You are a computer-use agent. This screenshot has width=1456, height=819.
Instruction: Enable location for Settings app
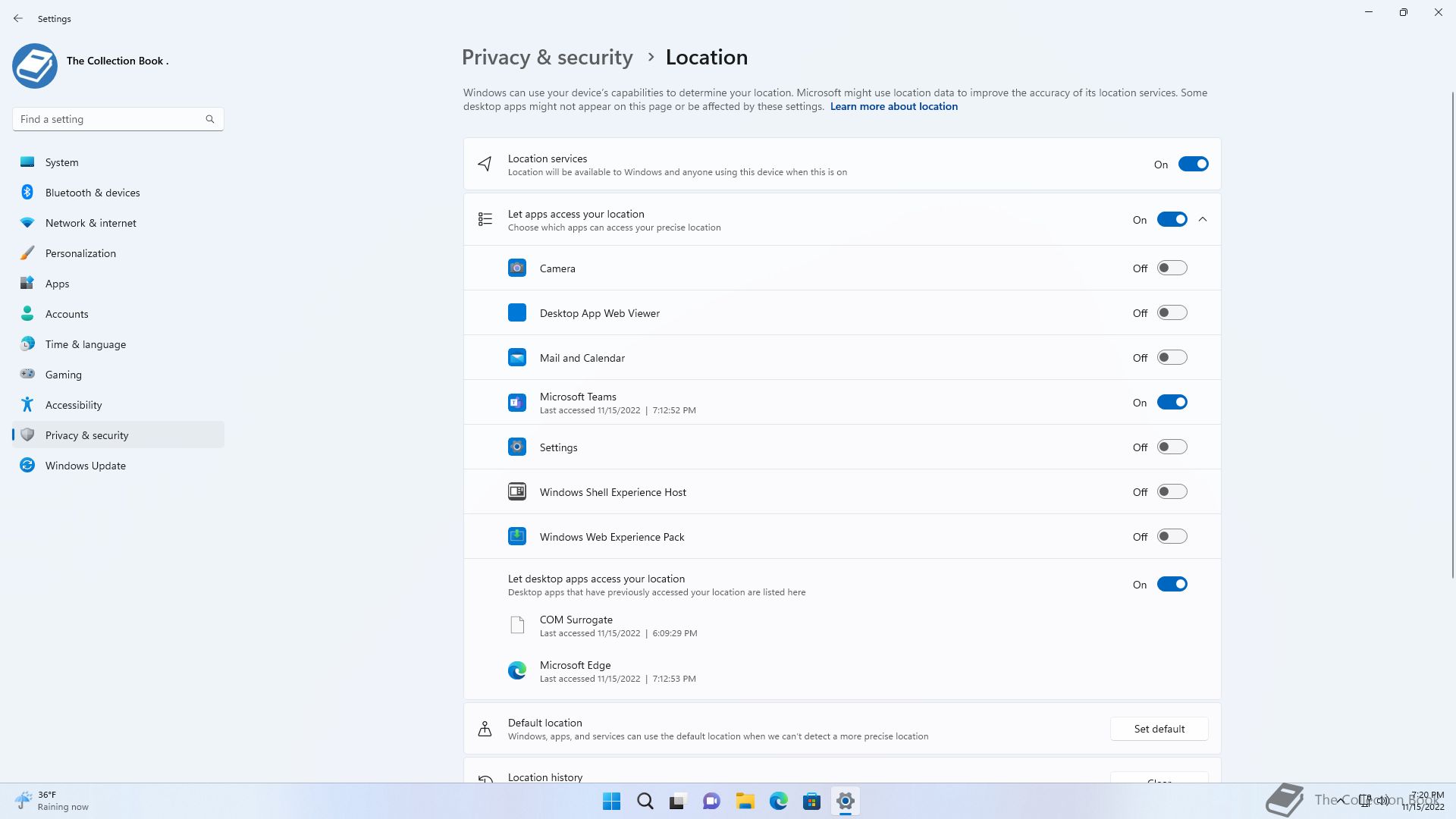(1172, 447)
